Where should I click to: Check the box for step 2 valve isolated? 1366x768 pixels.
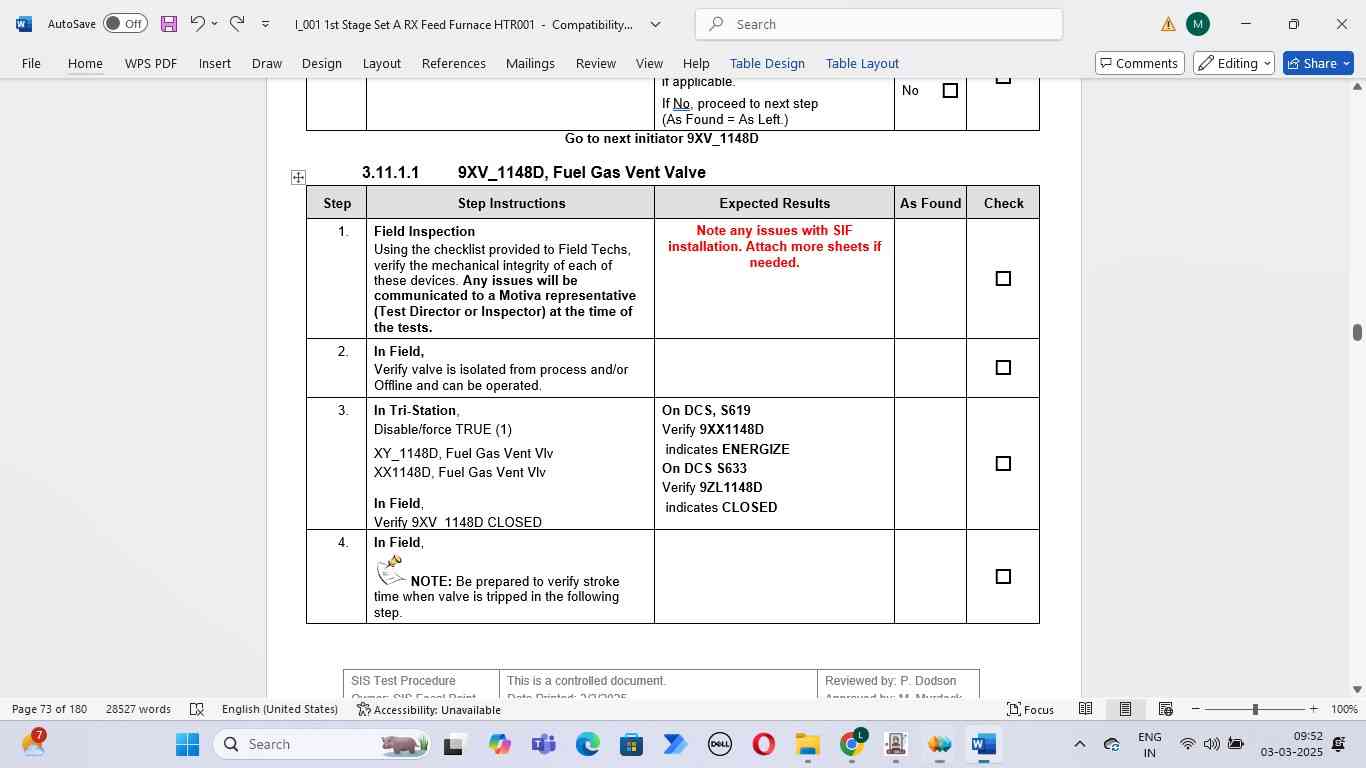1003,368
